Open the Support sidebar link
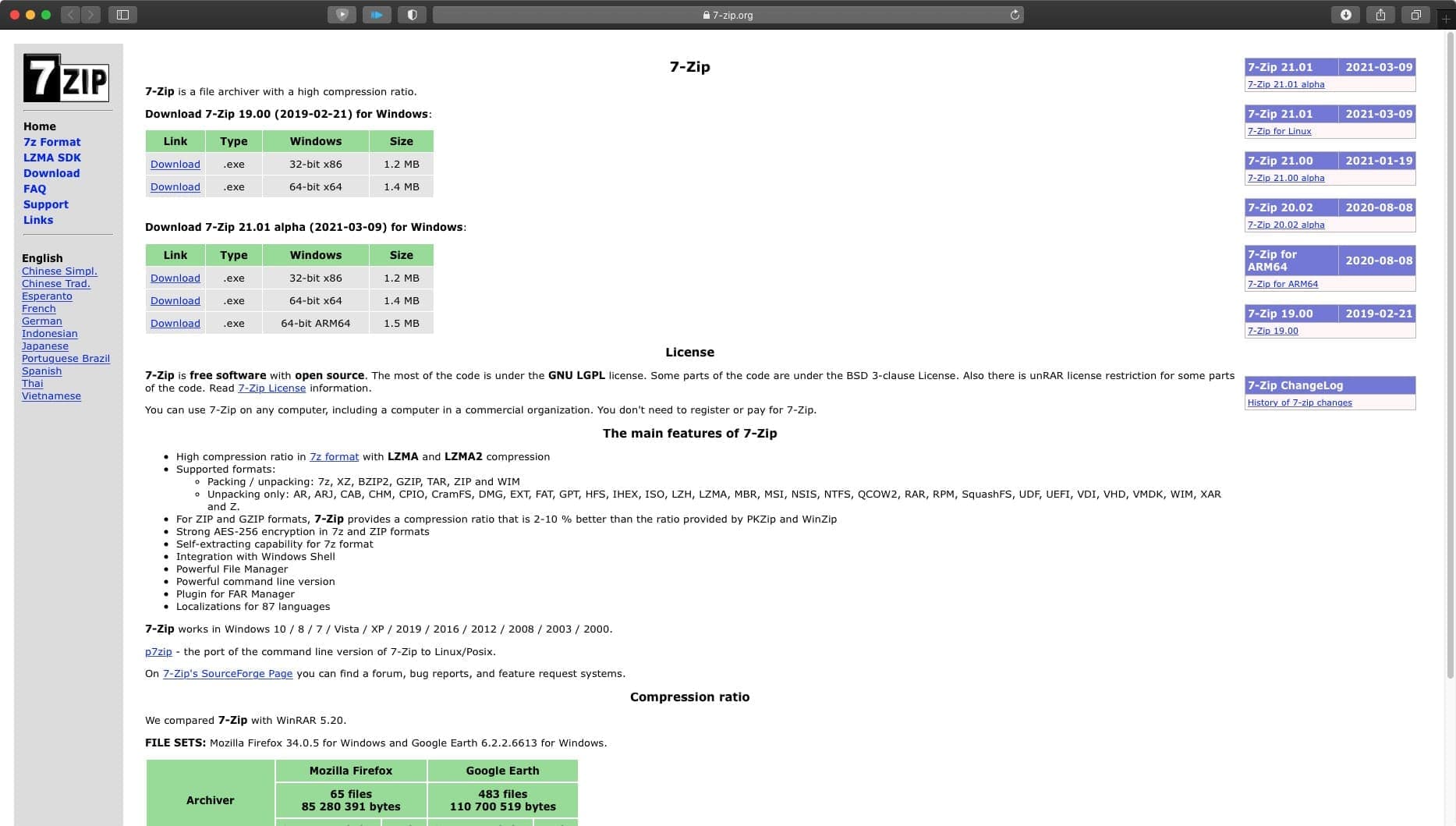The image size is (1456, 826). coord(46,204)
